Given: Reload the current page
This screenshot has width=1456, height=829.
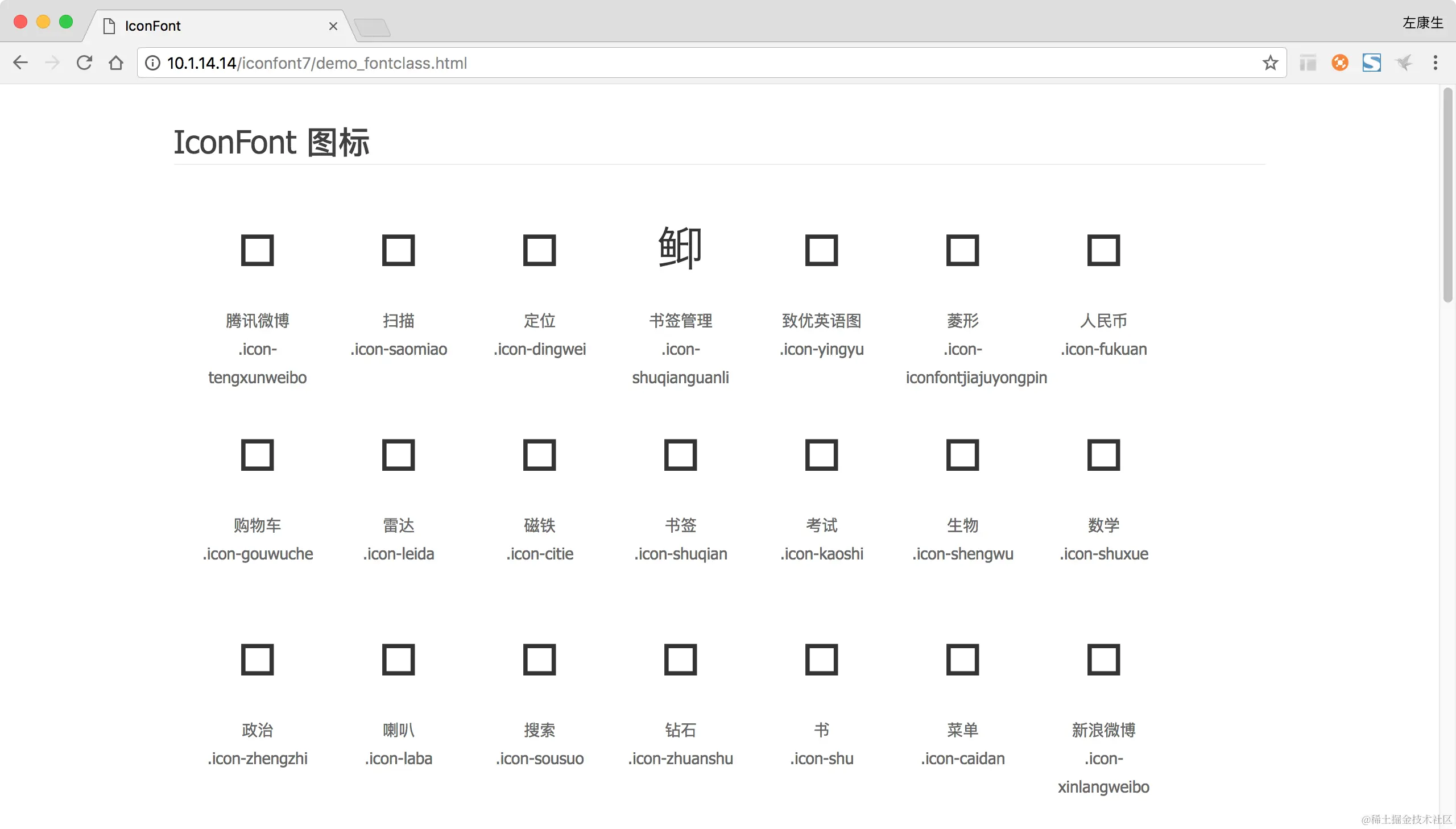Looking at the screenshot, I should (84, 63).
